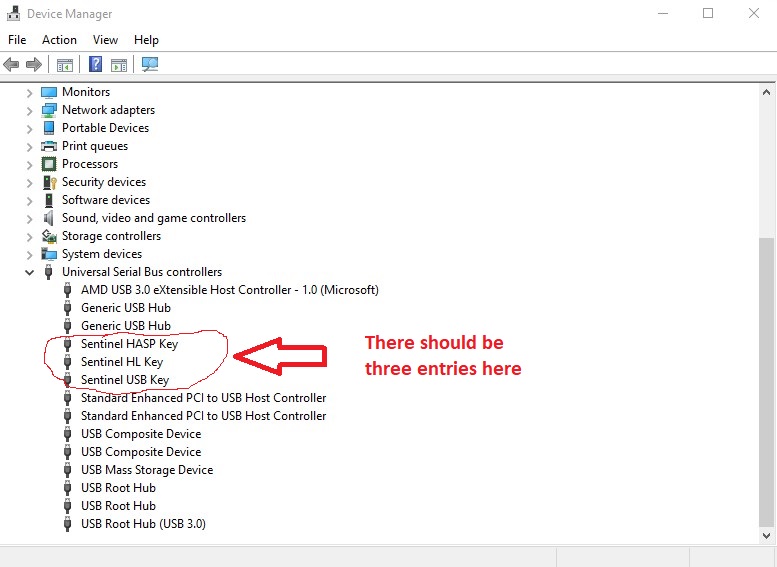
Task: Expand the Software devices category
Action: coord(29,201)
